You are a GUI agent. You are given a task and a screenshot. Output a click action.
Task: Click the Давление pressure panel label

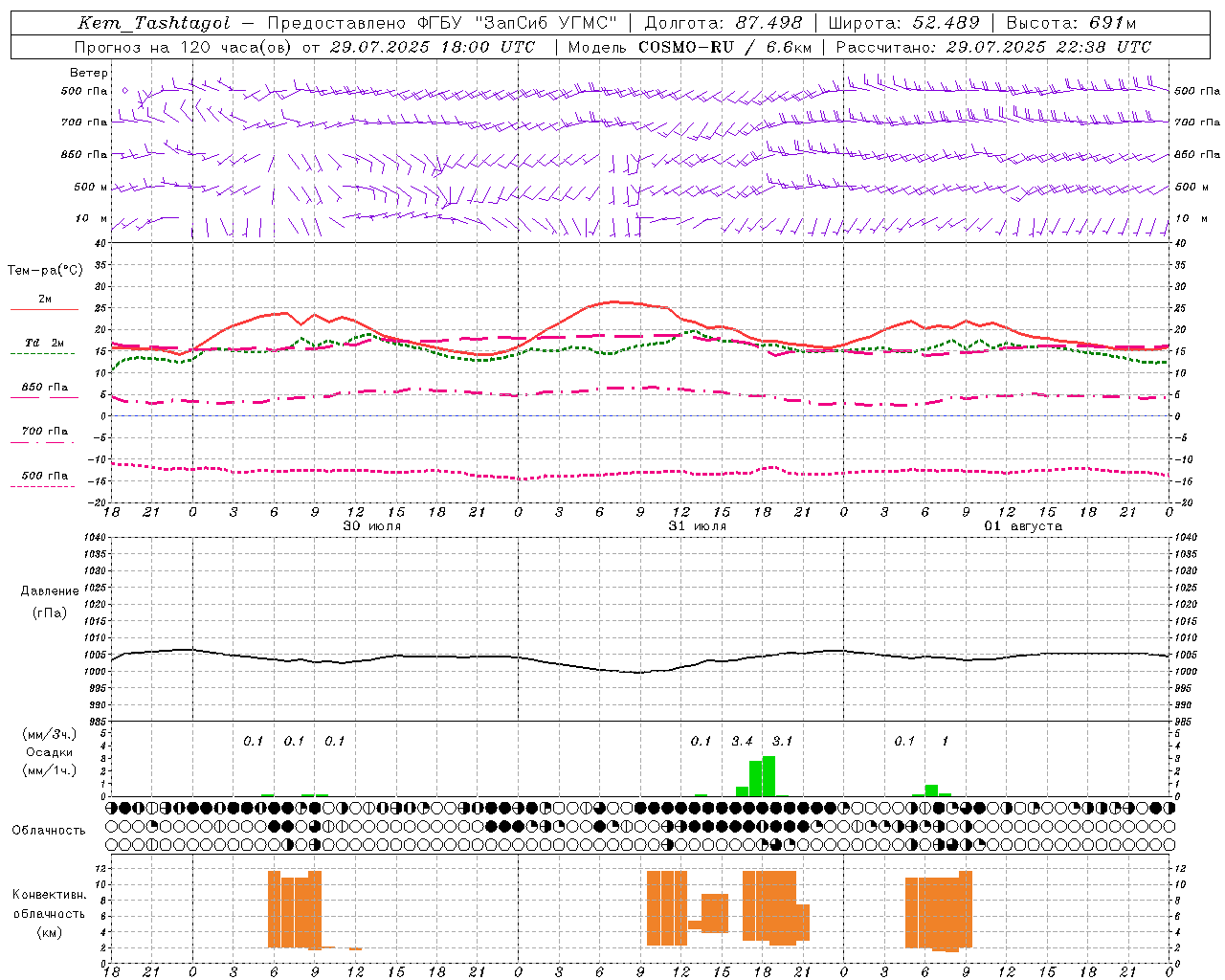pyautogui.click(x=50, y=591)
